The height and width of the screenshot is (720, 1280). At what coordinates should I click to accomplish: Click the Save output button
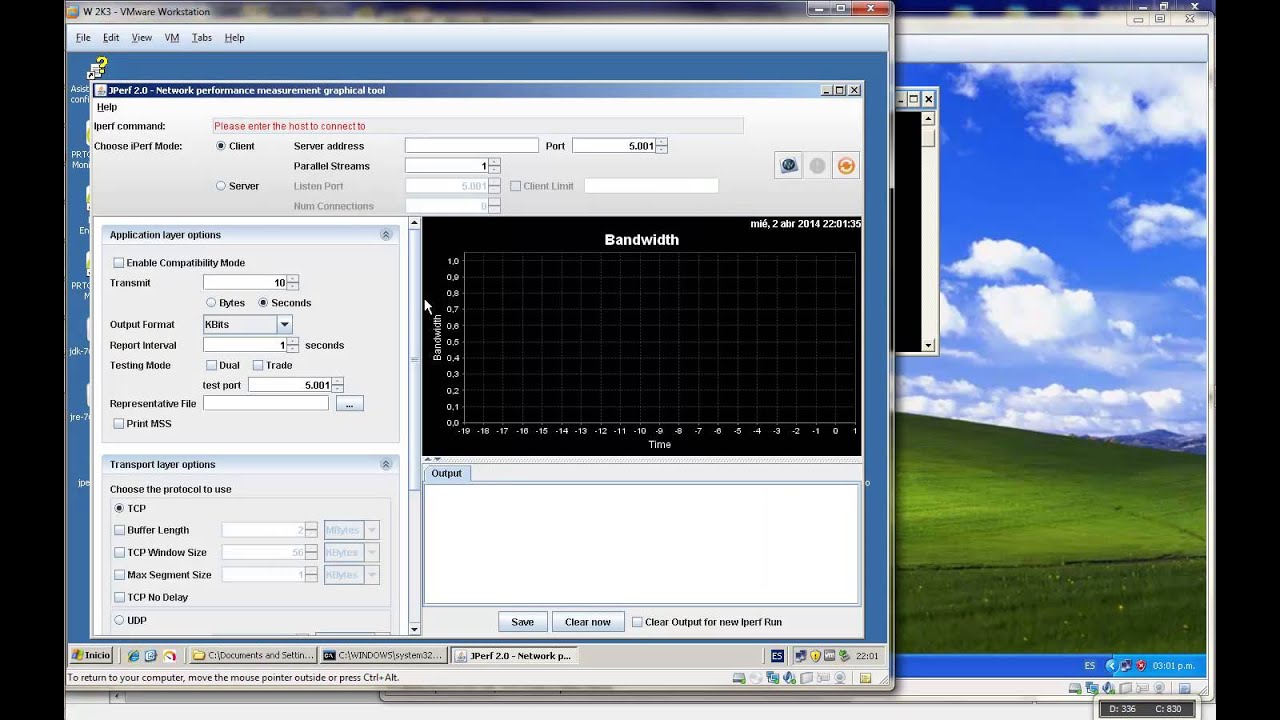522,622
